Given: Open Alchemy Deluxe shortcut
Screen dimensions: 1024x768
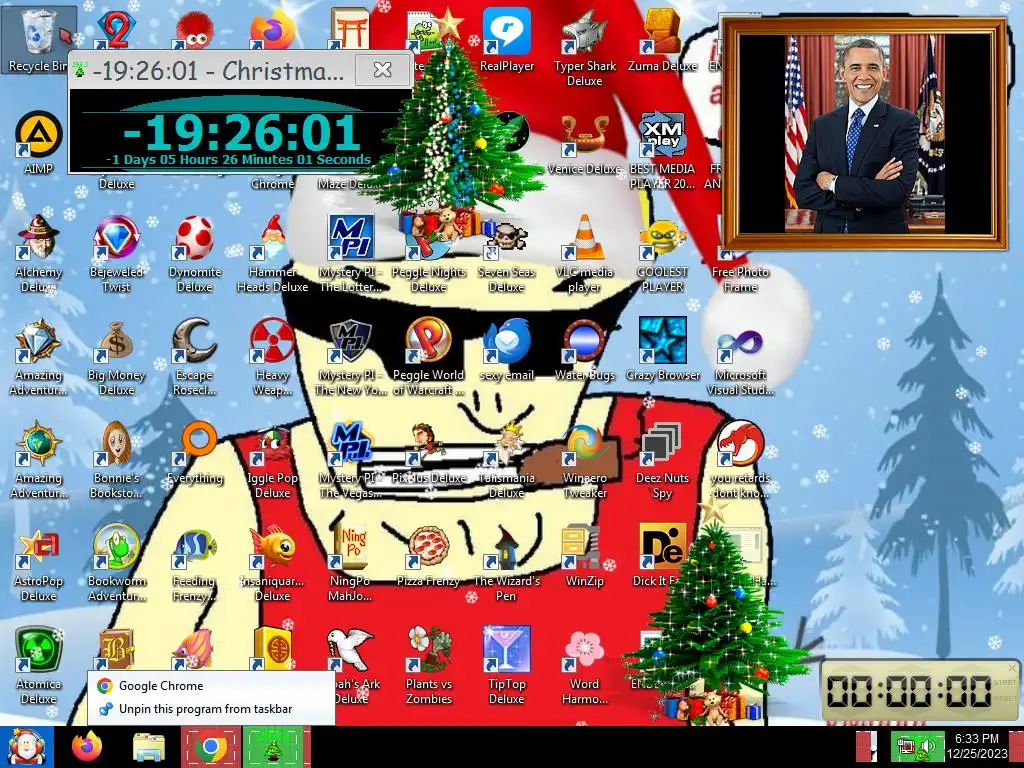Looking at the screenshot, I should pos(39,253).
